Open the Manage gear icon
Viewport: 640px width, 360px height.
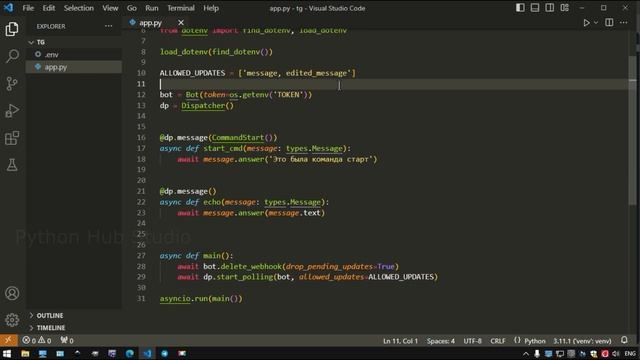12,320
